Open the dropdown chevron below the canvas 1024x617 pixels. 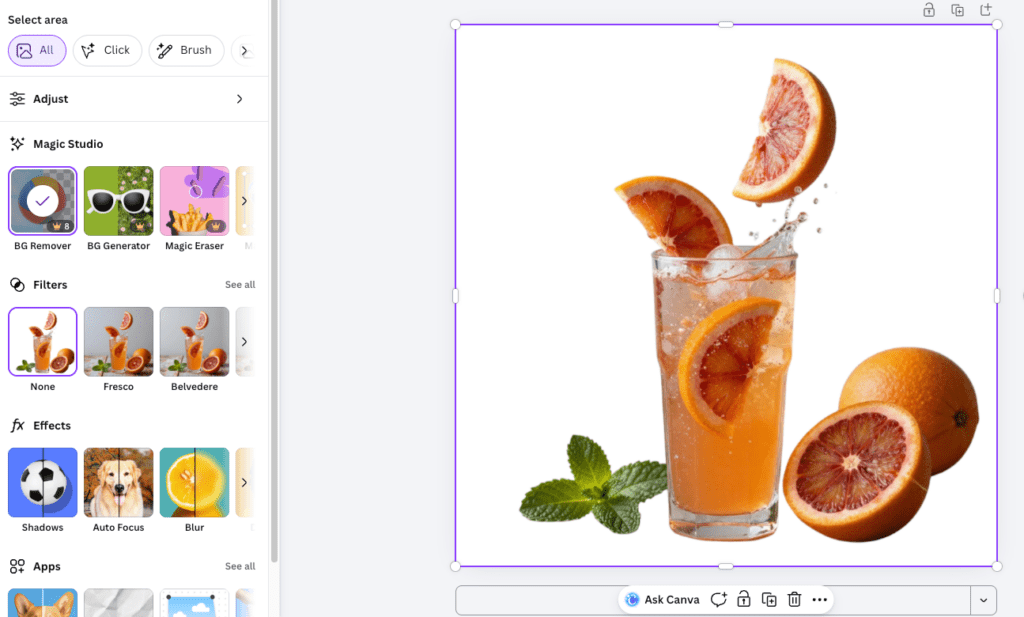click(x=983, y=600)
